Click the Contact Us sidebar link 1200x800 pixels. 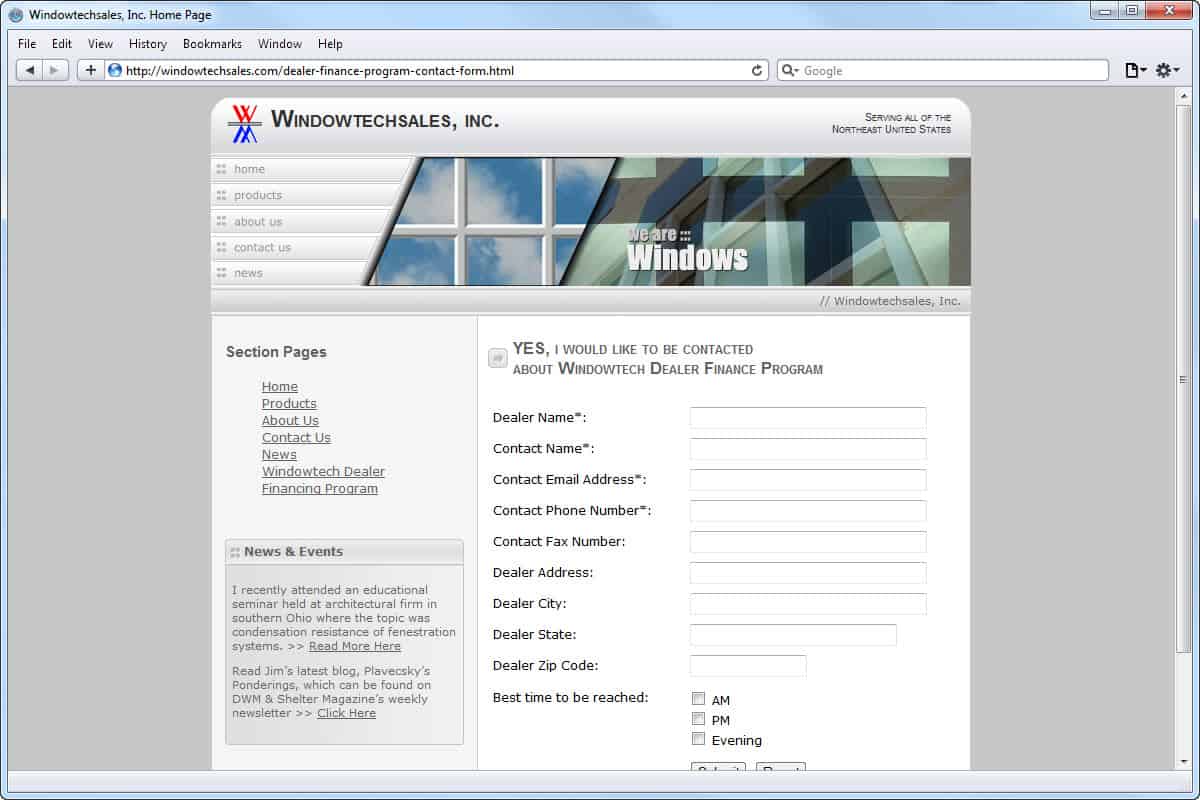296,438
